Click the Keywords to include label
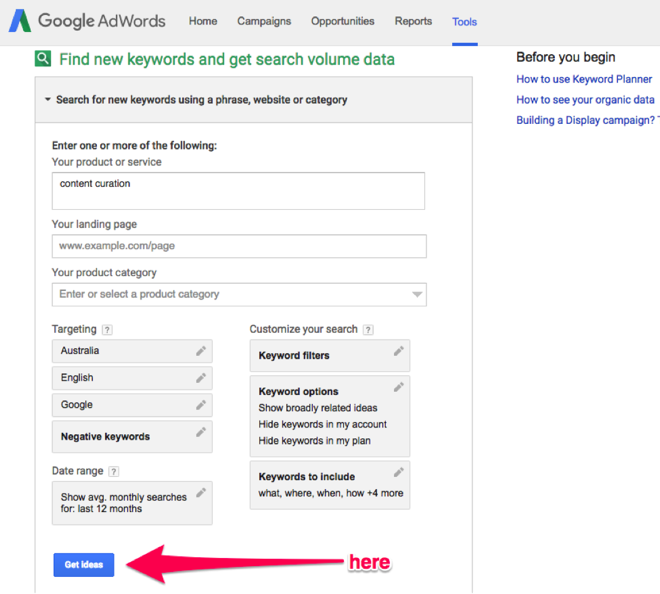The height and width of the screenshot is (594, 660). (x=306, y=477)
